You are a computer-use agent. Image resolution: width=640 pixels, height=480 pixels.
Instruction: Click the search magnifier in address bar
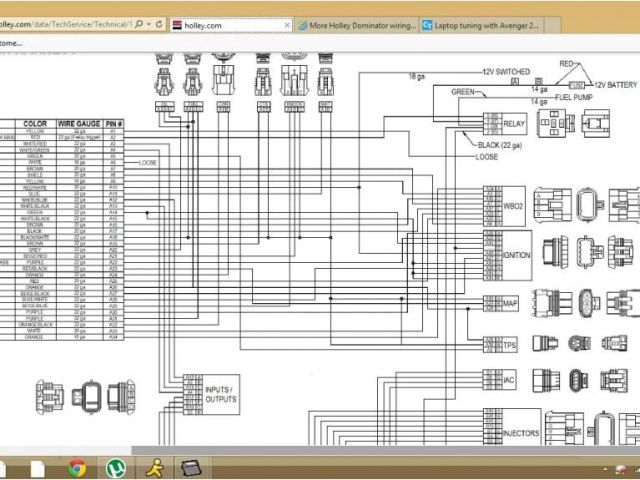137,23
